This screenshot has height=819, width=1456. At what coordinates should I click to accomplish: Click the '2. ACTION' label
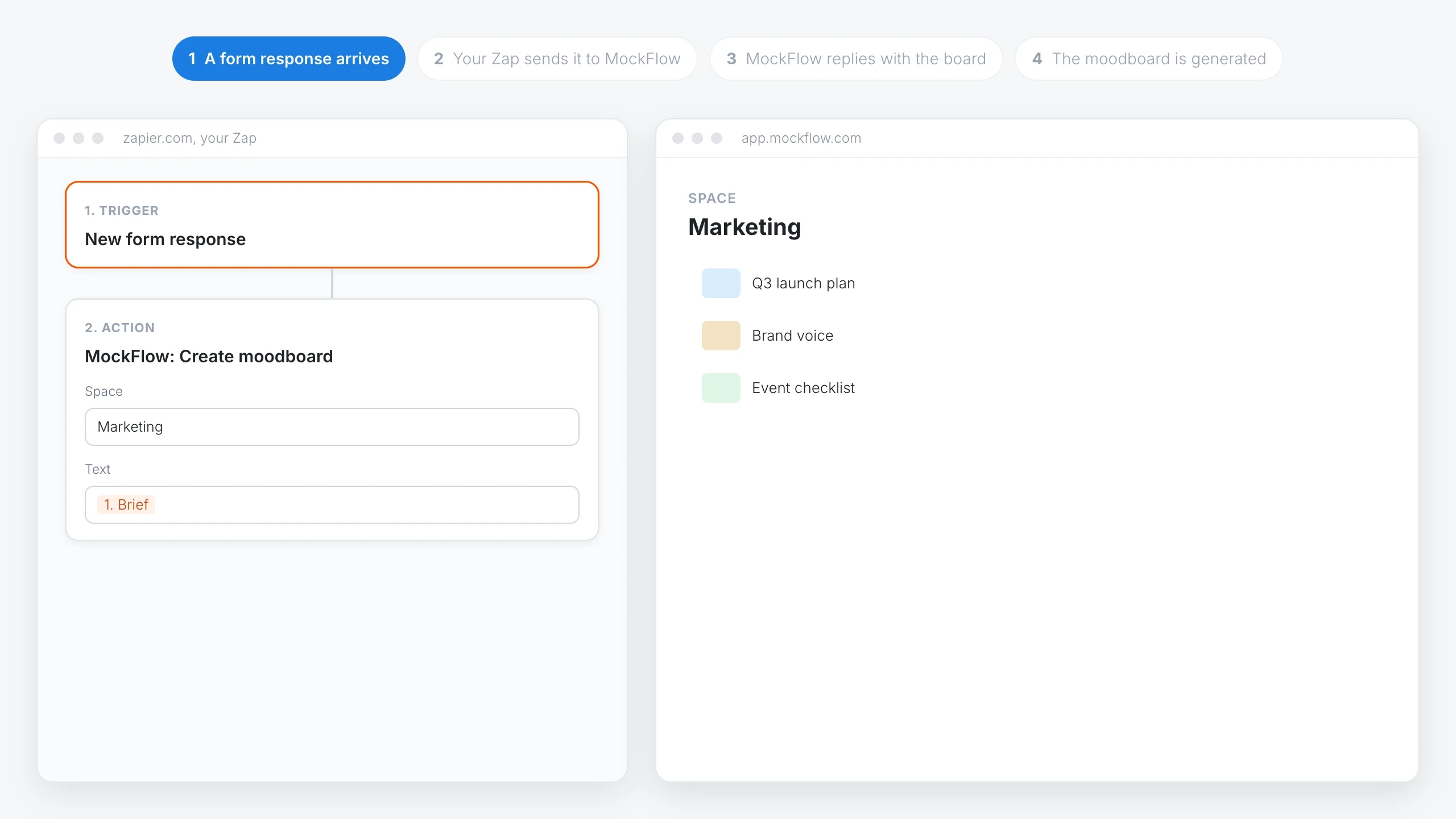120,328
